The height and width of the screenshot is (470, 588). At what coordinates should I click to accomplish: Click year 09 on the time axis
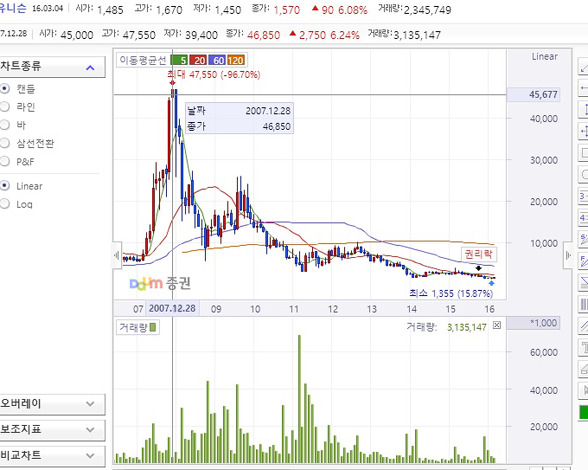[x=216, y=309]
